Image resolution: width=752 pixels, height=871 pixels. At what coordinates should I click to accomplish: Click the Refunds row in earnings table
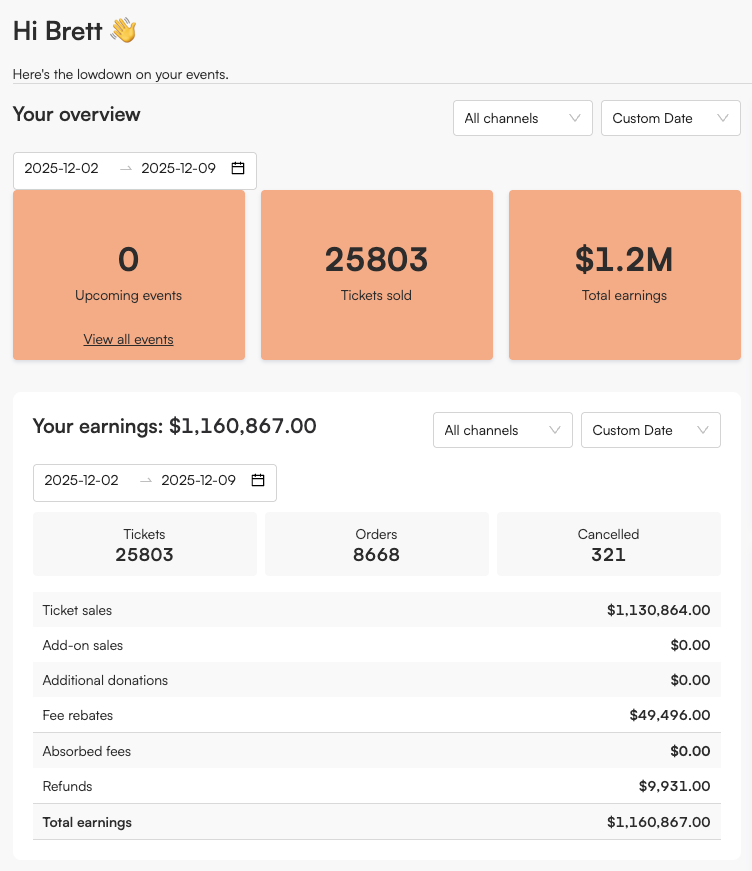[x=376, y=786]
